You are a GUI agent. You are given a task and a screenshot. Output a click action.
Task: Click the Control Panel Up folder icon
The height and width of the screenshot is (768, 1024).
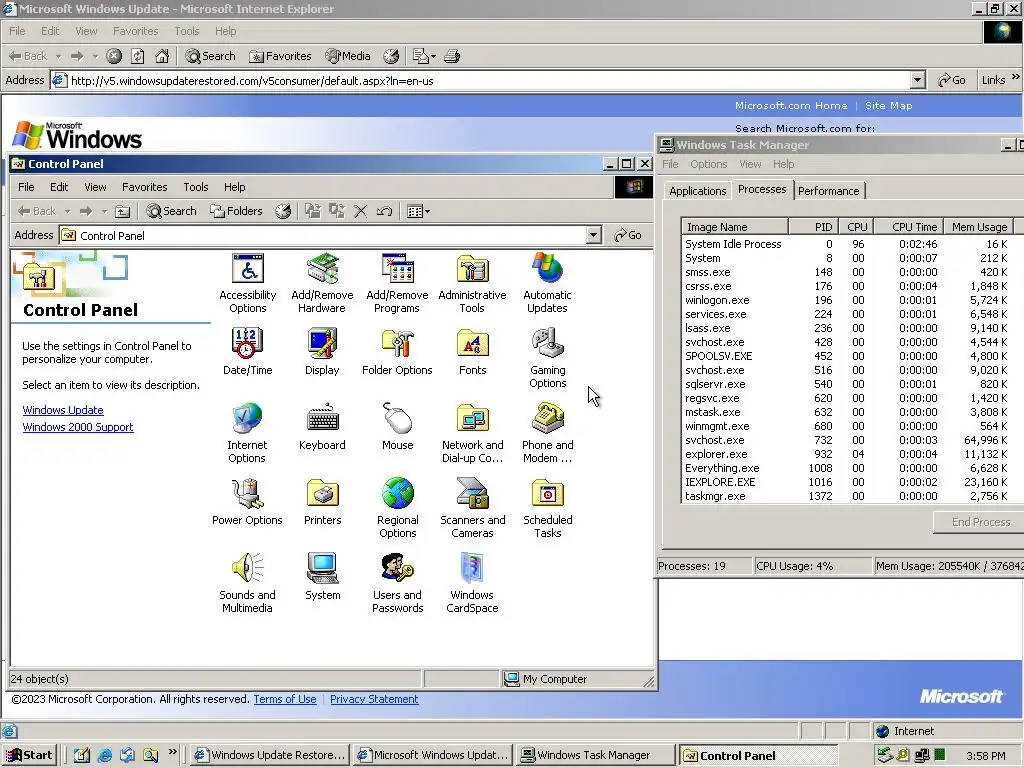coord(123,211)
